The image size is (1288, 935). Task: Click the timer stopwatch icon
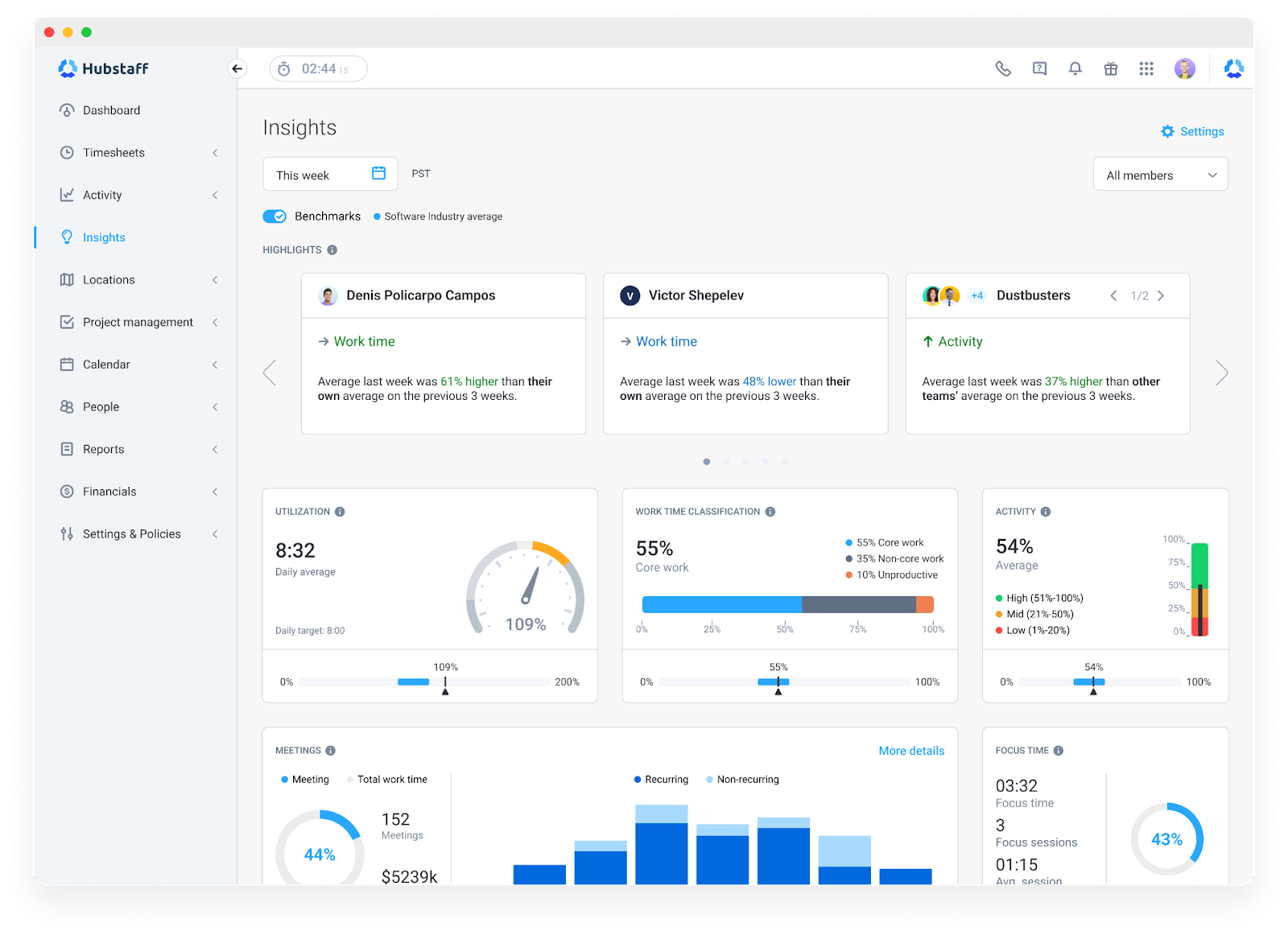pos(283,68)
